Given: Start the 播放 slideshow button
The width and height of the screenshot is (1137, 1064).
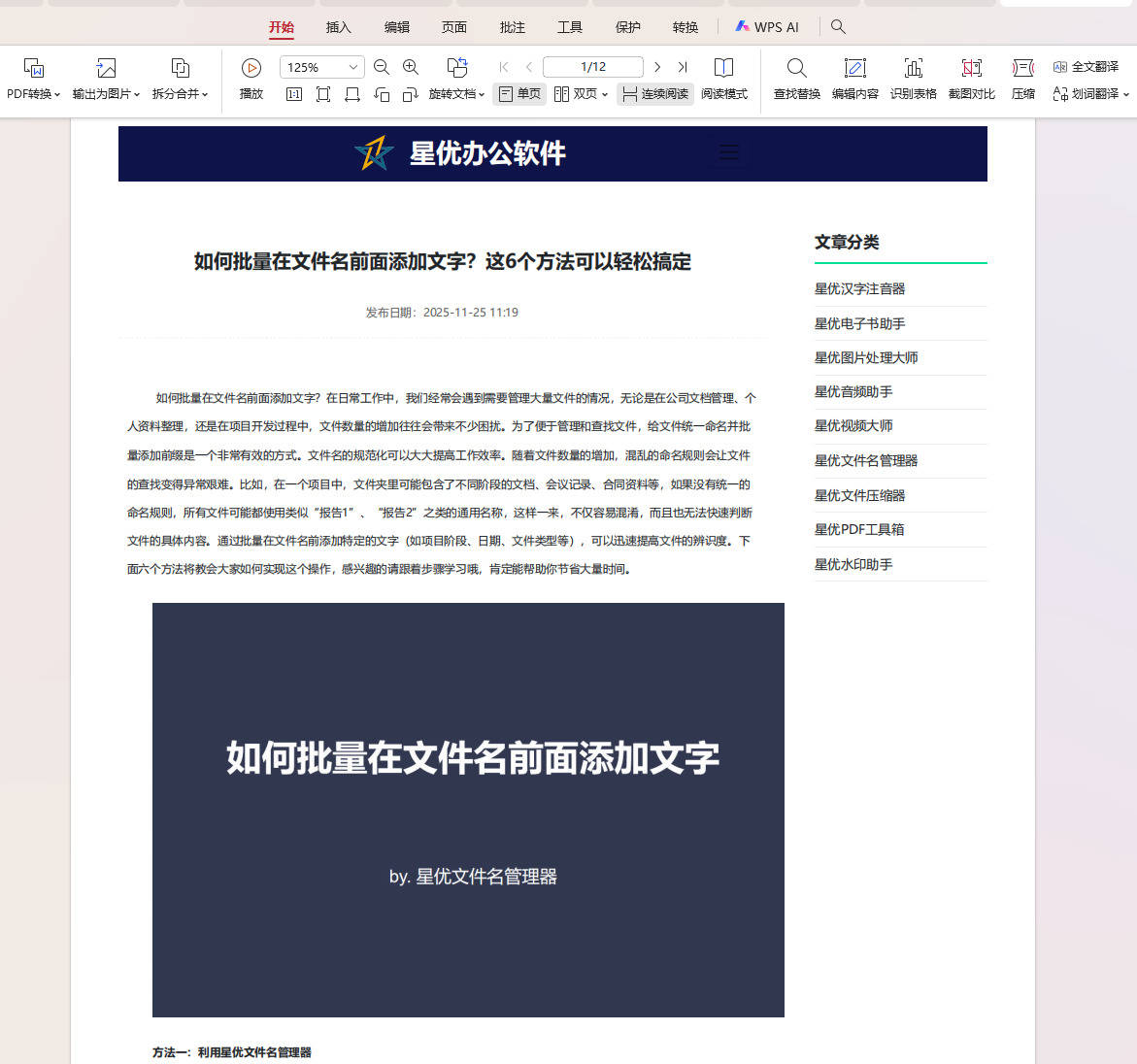Looking at the screenshot, I should (251, 79).
